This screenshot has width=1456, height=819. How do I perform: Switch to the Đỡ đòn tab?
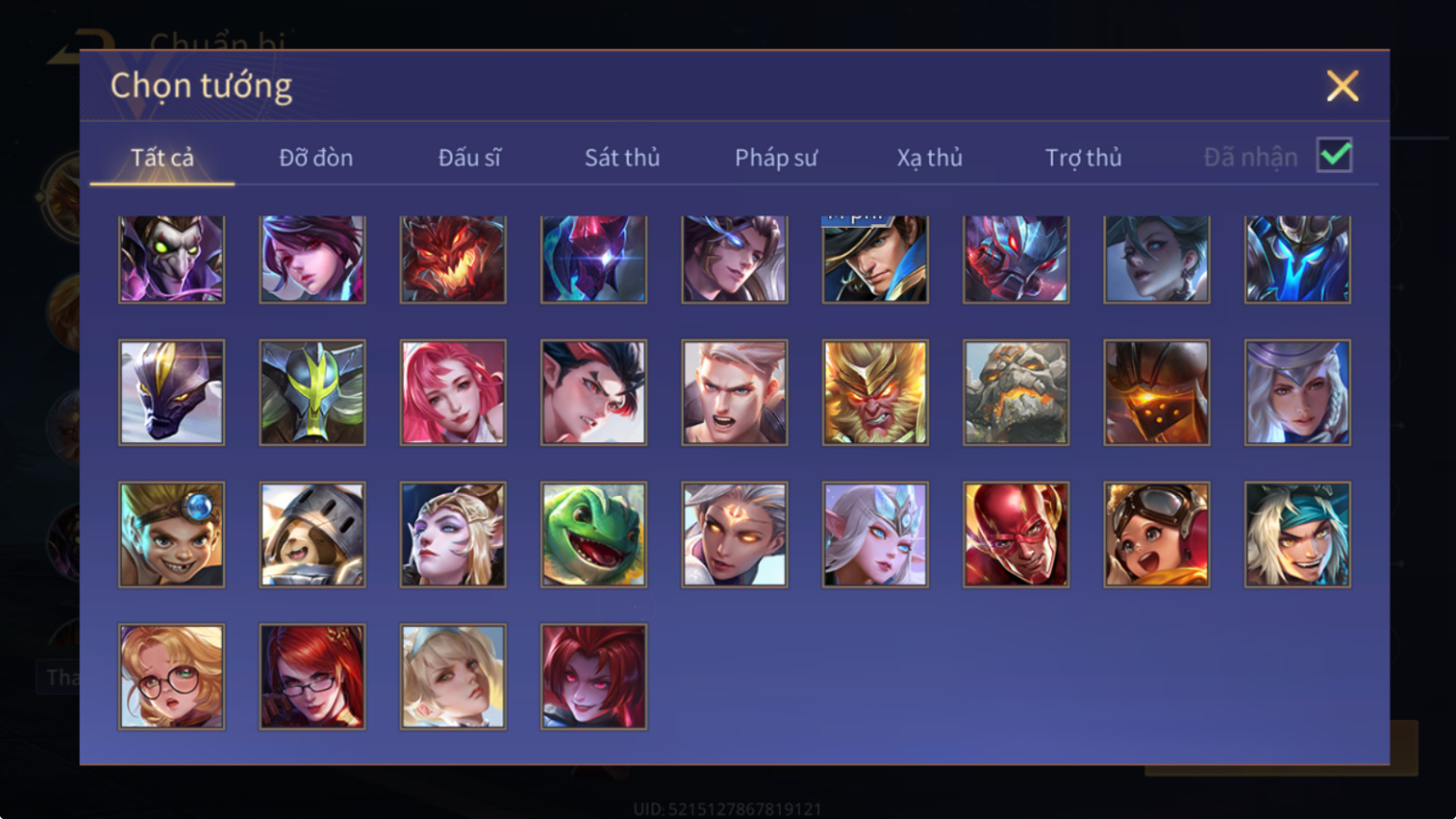tap(316, 158)
